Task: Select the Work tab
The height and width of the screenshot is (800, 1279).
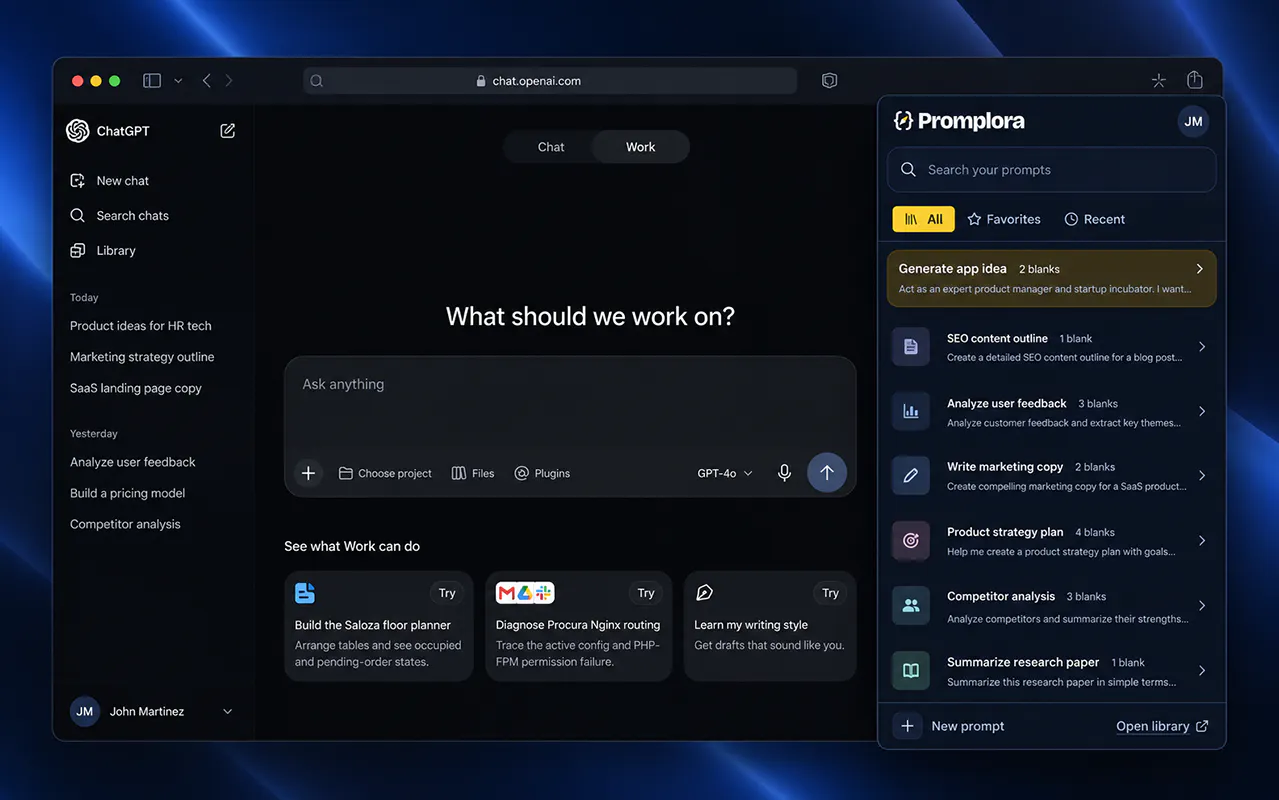Action: [641, 147]
